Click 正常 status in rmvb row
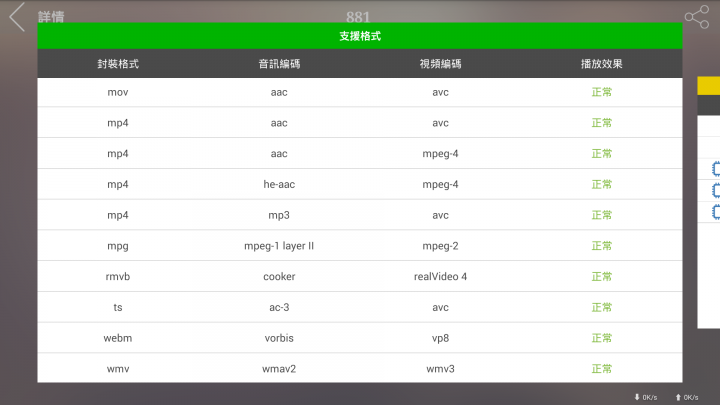 602,277
